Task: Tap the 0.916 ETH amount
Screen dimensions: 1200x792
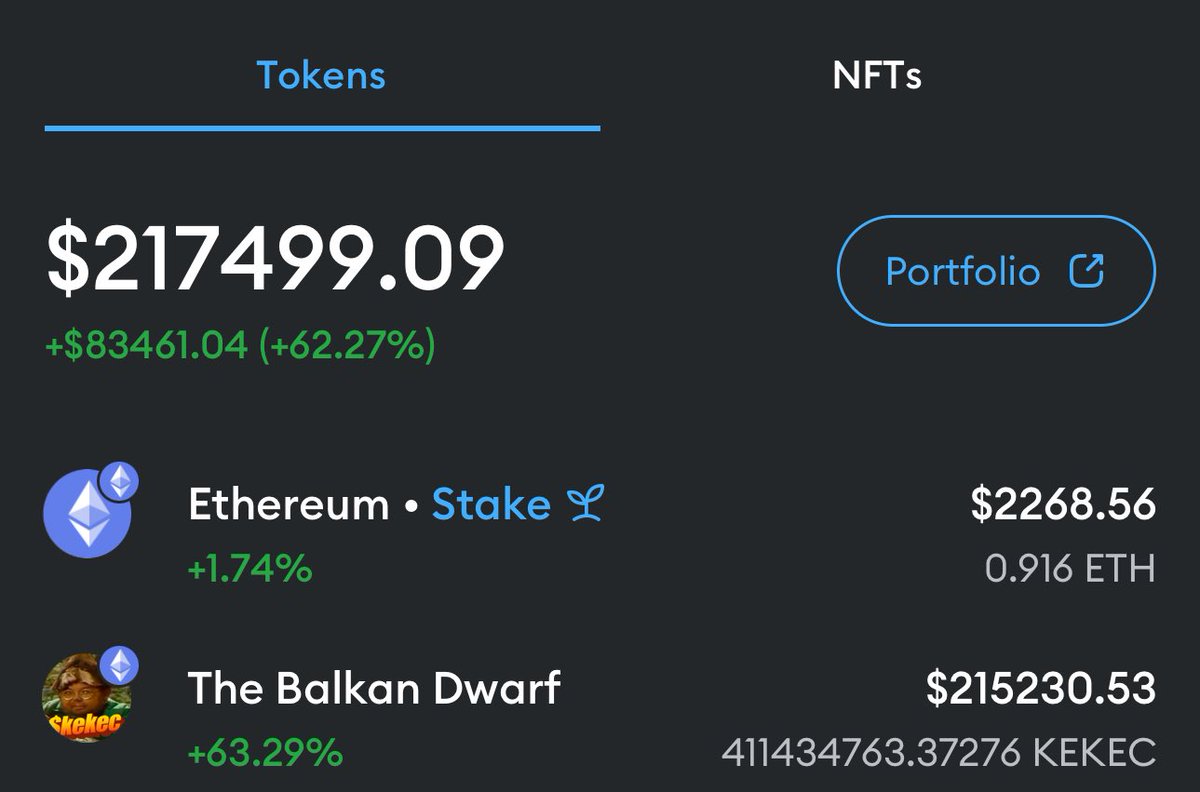Action: pyautogui.click(x=1070, y=569)
